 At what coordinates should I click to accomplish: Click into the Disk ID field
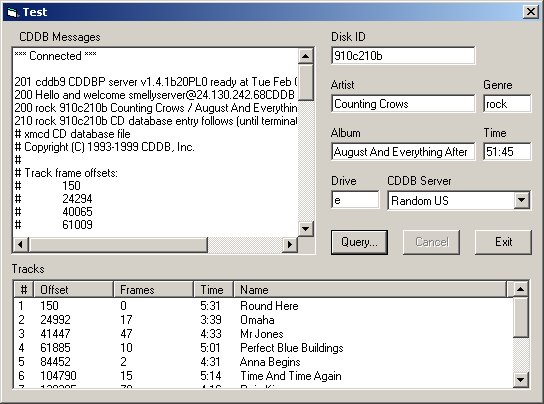coord(403,56)
